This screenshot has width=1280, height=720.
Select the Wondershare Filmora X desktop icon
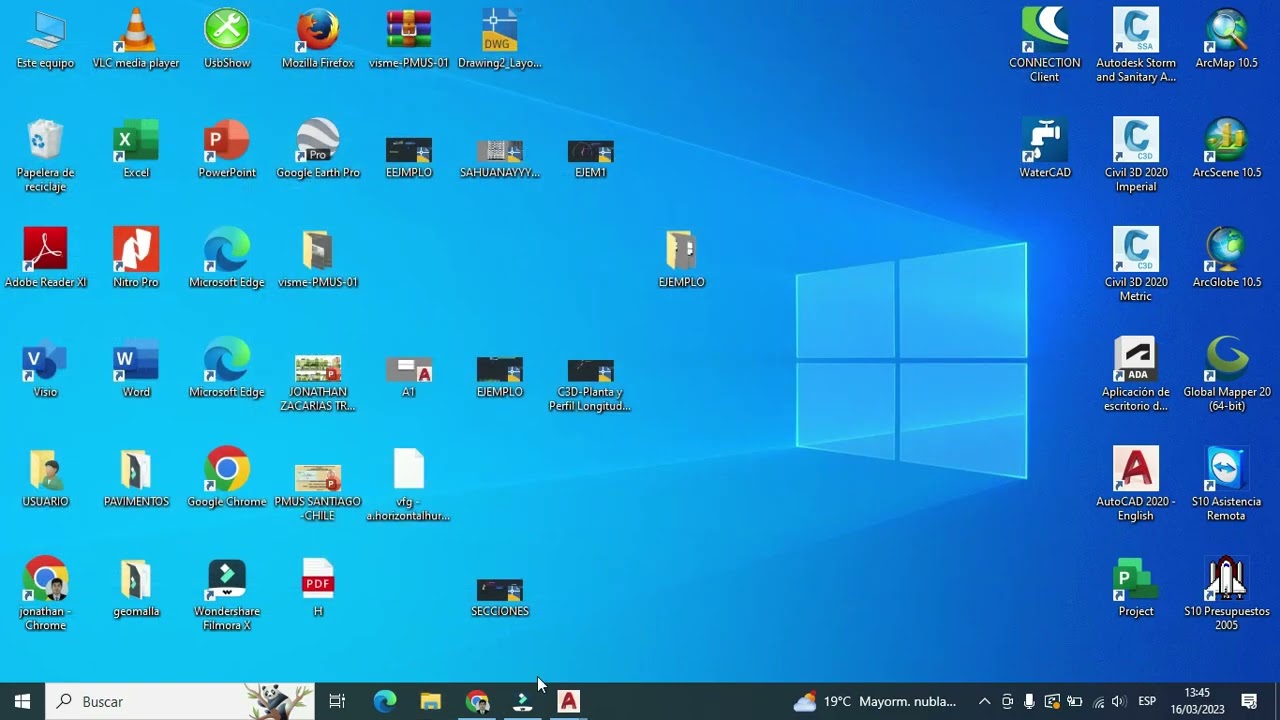227,595
